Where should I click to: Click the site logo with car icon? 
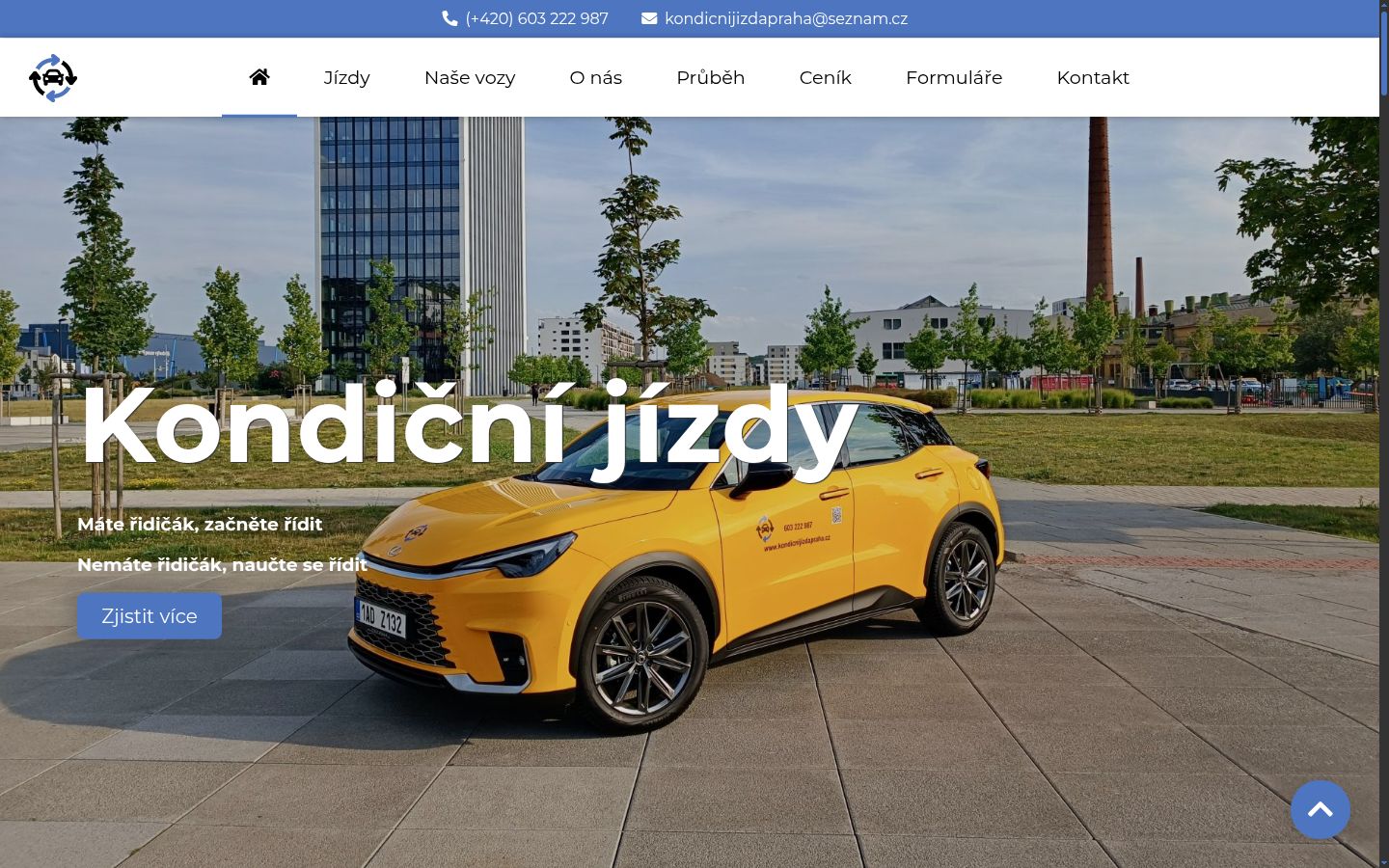53,78
